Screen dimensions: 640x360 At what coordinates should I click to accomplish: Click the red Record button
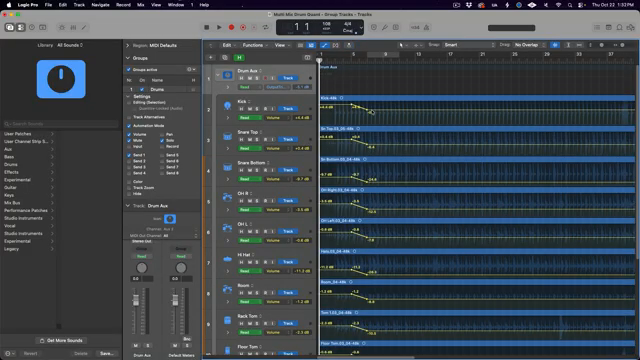[x=231, y=27]
